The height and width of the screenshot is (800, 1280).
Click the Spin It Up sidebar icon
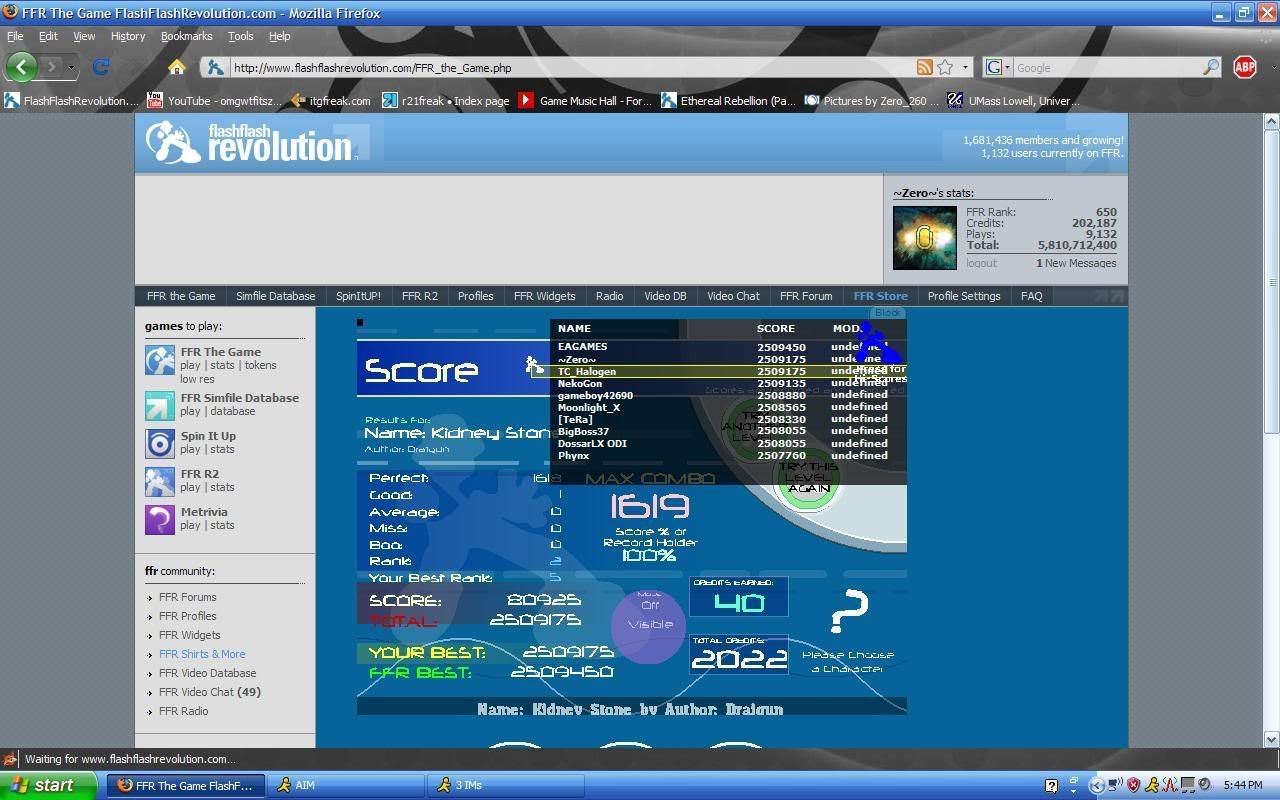pyautogui.click(x=160, y=443)
